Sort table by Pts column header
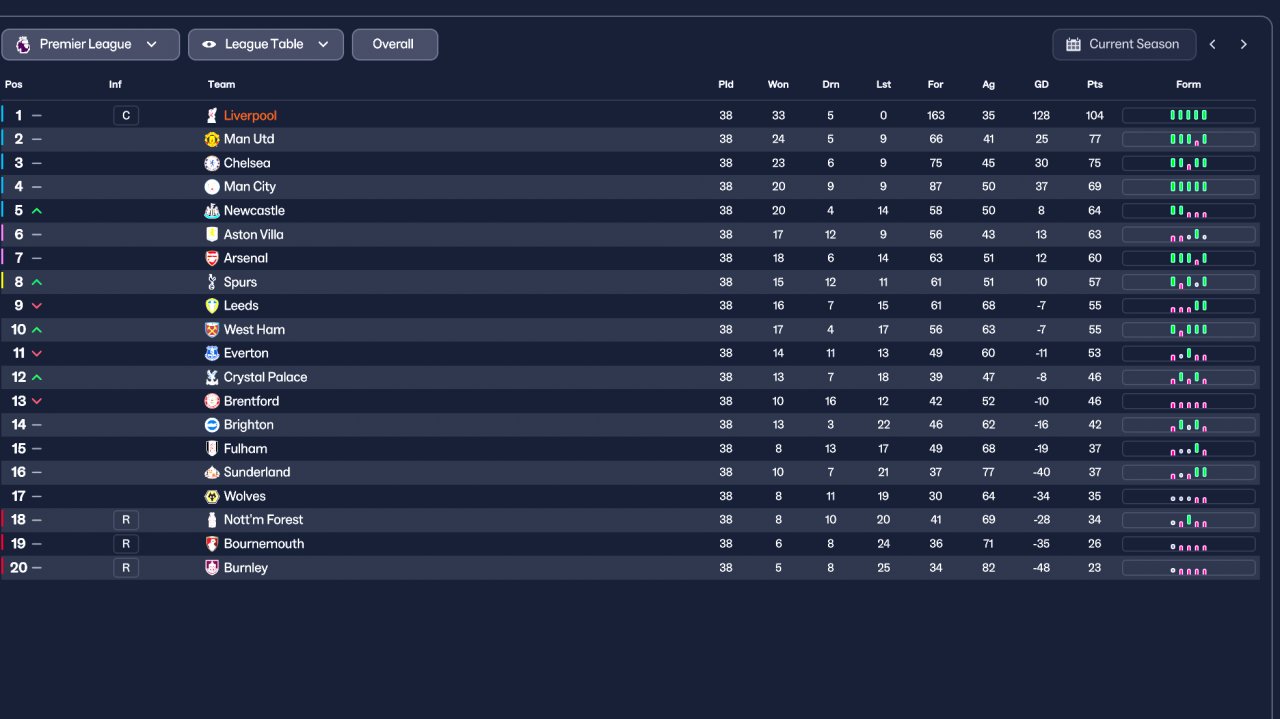Image resolution: width=1280 pixels, height=719 pixels. 1094,85
